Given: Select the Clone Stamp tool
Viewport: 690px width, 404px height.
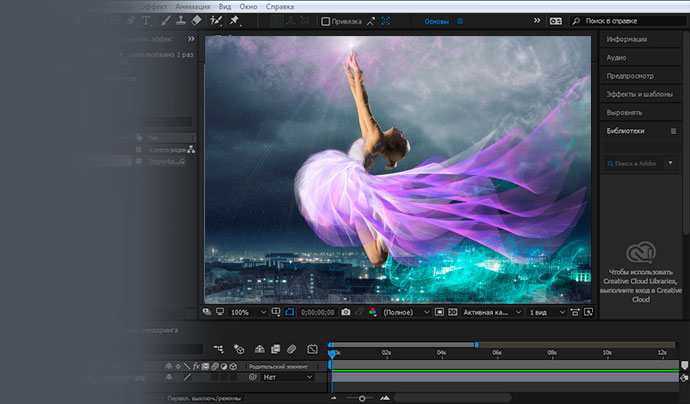Looking at the screenshot, I should [x=181, y=20].
